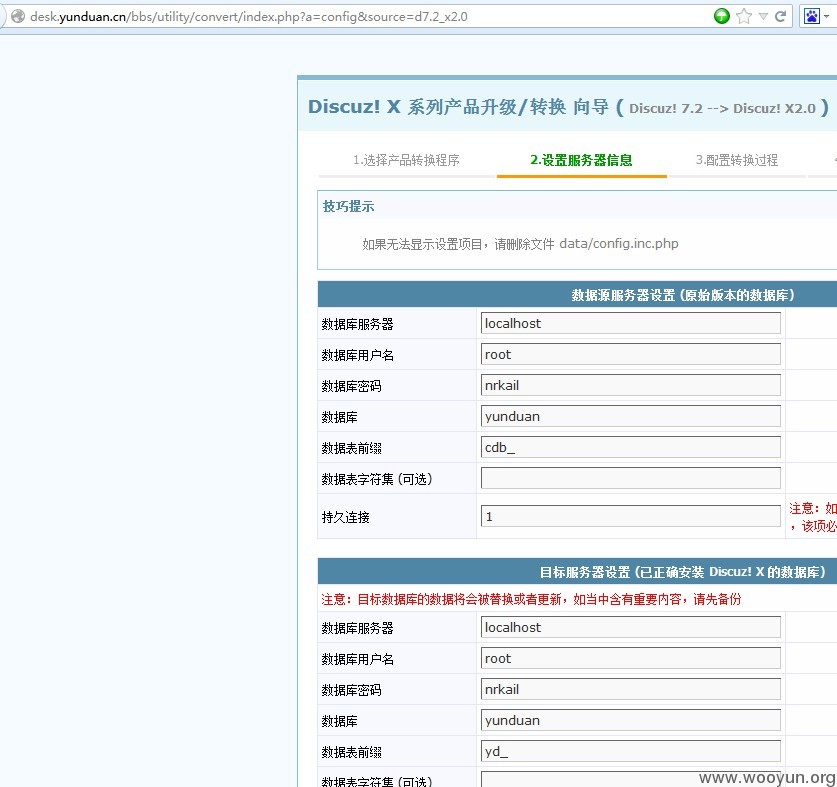837x787 pixels.
Task: Click target 数据表前缀 yd_ field
Action: (630, 751)
